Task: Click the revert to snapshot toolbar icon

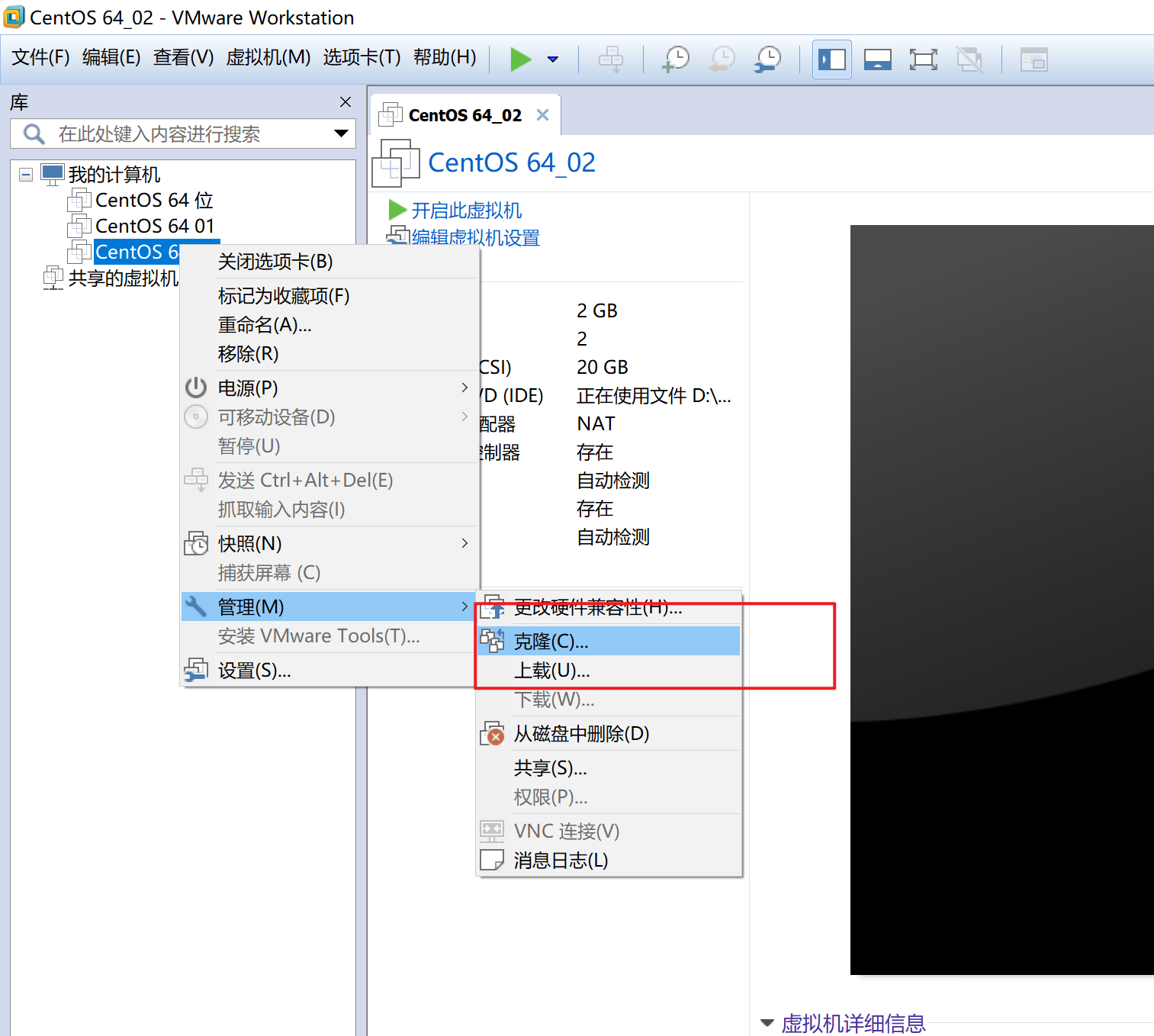Action: tap(722, 59)
